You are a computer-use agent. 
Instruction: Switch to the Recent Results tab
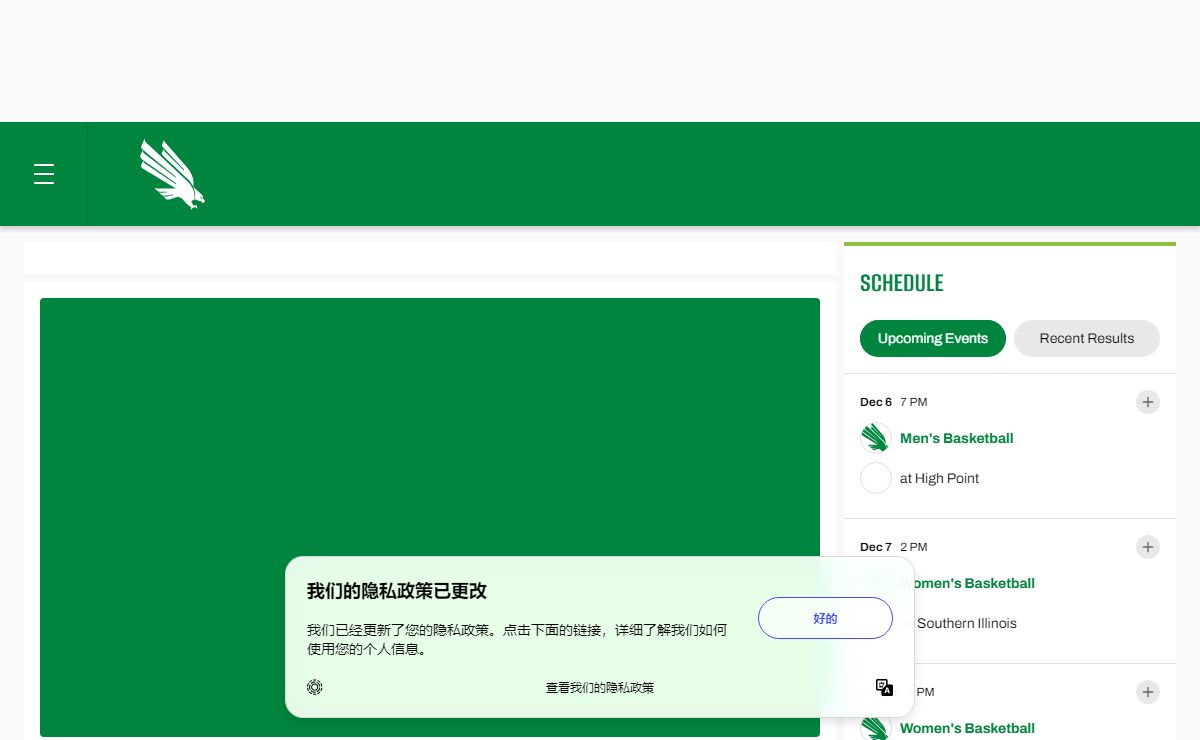click(x=1087, y=338)
